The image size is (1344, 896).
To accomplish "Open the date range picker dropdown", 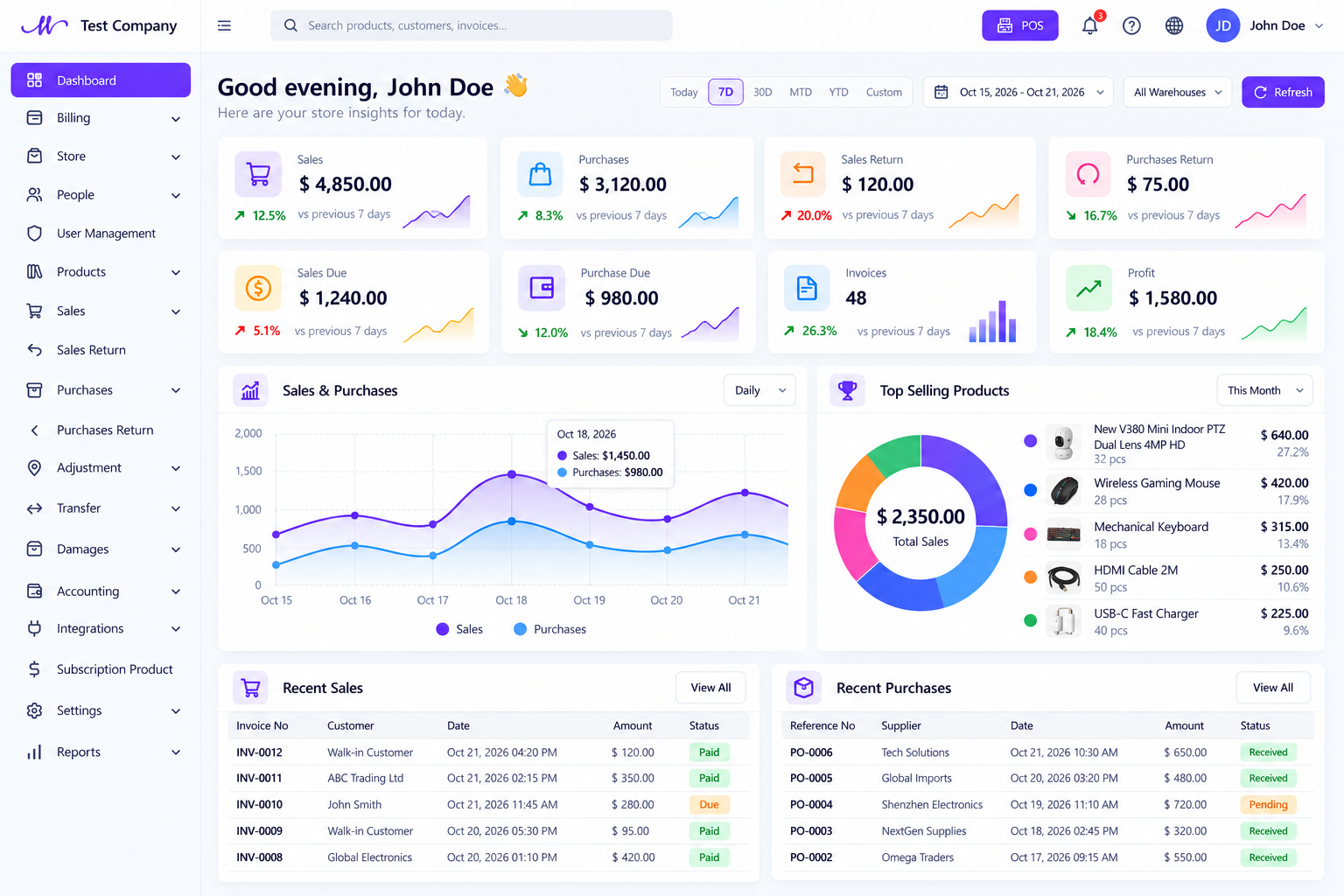I will (1018, 92).
